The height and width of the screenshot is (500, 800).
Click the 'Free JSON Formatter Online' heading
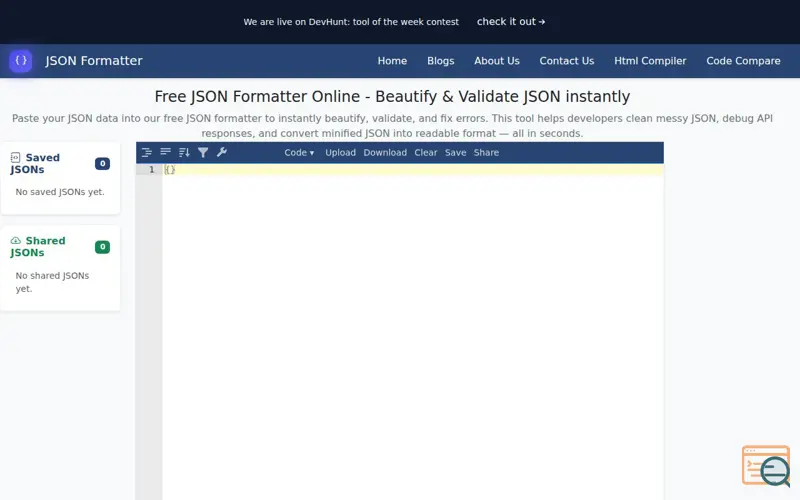[392, 96]
